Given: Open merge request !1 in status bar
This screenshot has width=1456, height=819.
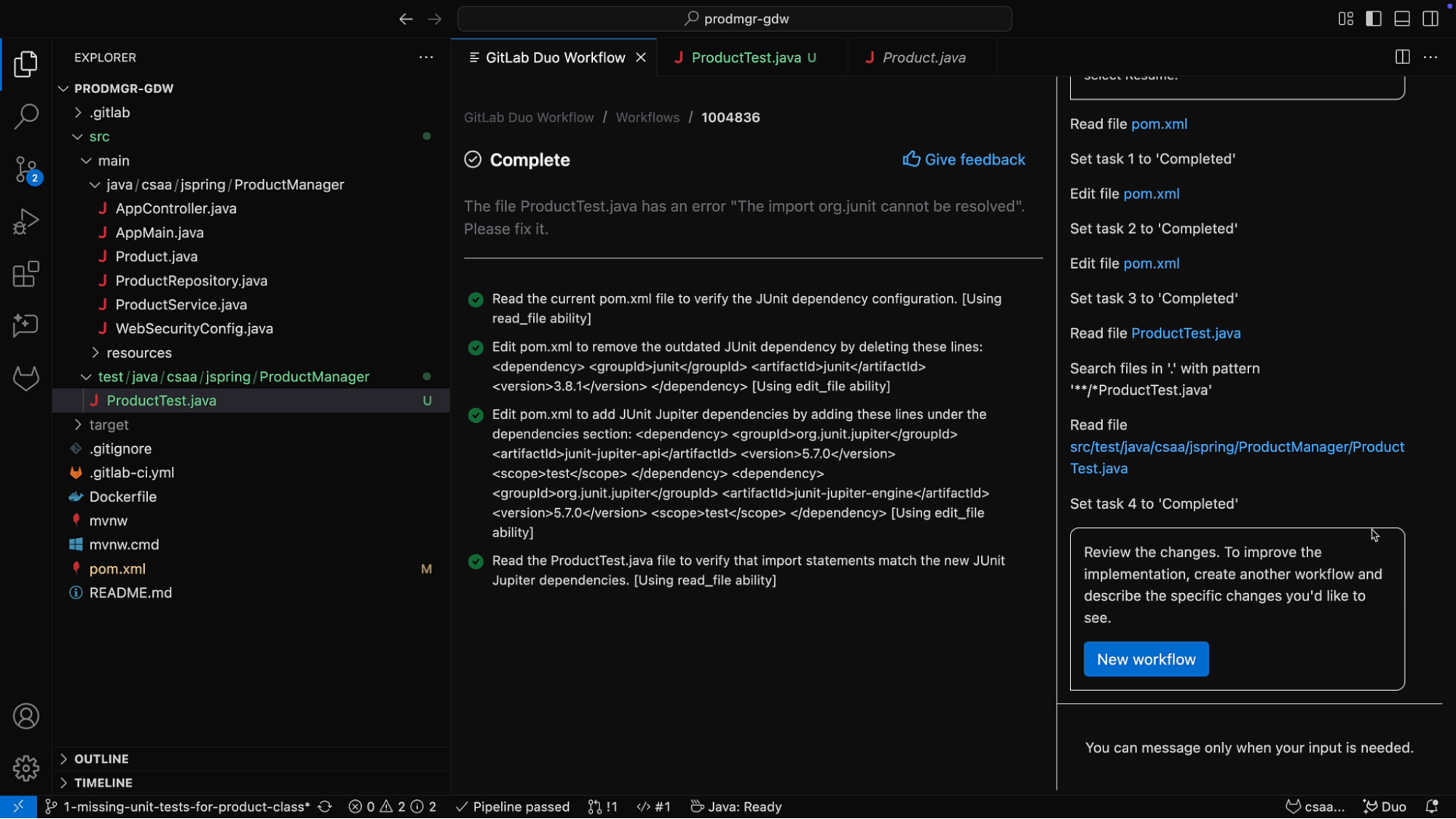Looking at the screenshot, I should (x=603, y=807).
